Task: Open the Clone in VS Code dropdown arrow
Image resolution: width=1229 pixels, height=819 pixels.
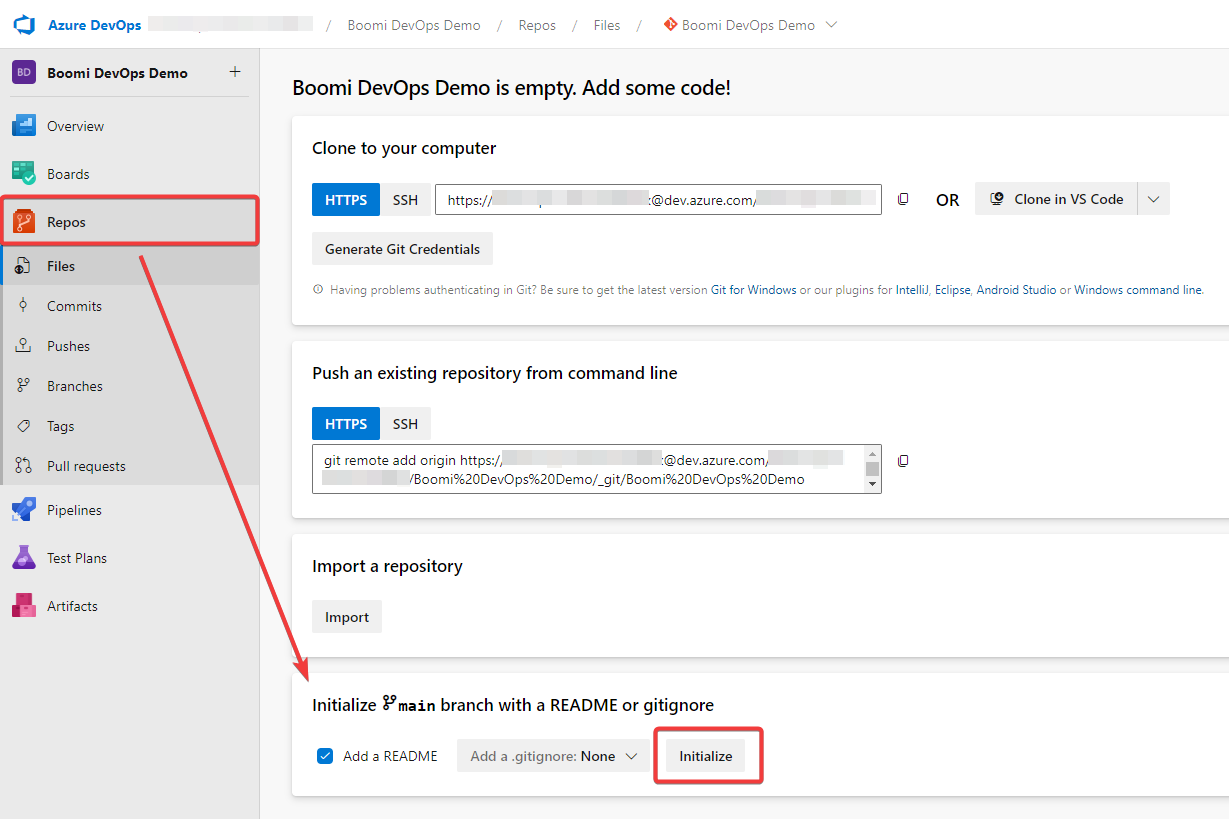Action: click(1153, 199)
